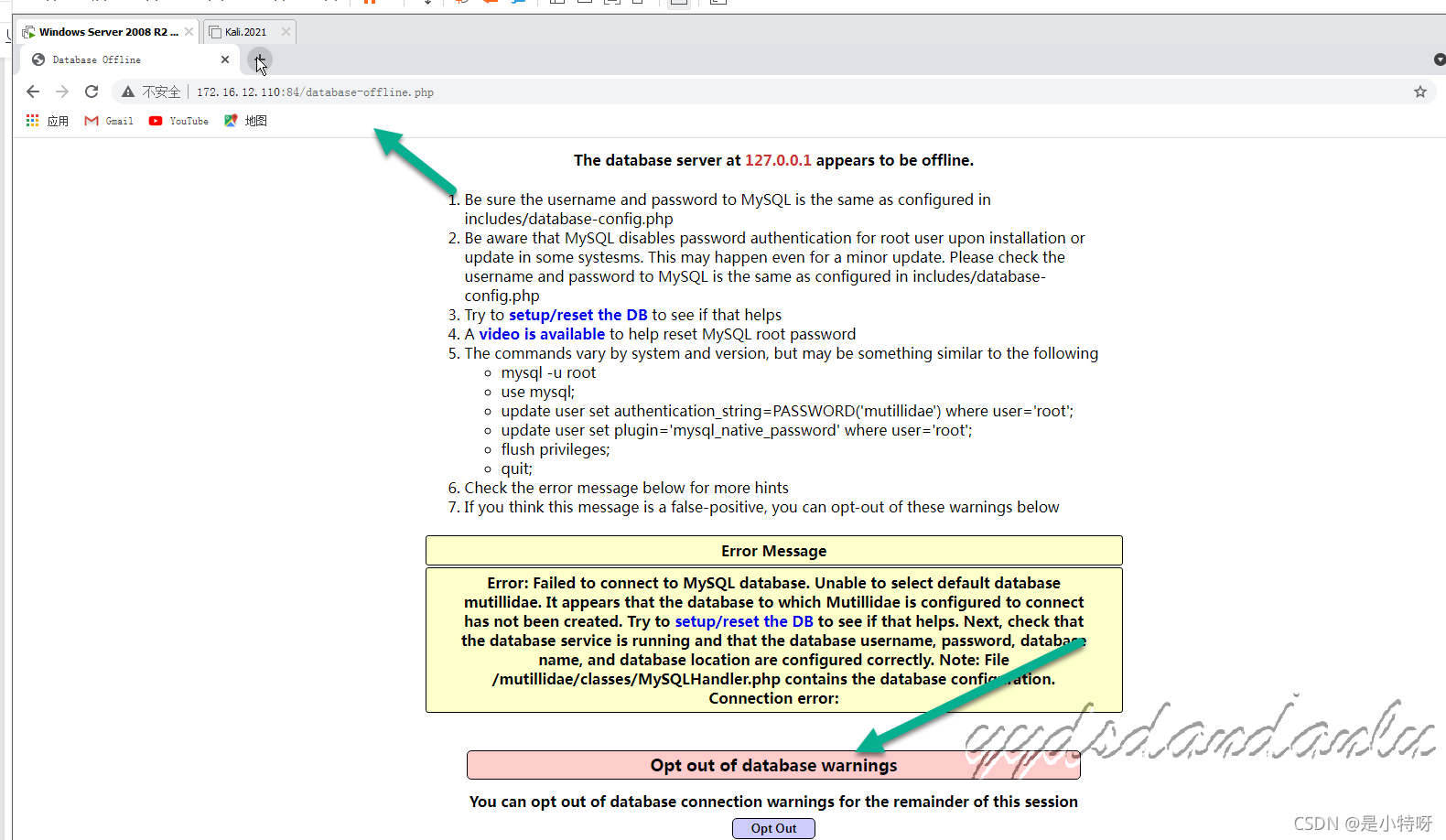1446x840 pixels.
Task: Go back with the browser back arrow
Action: click(33, 92)
